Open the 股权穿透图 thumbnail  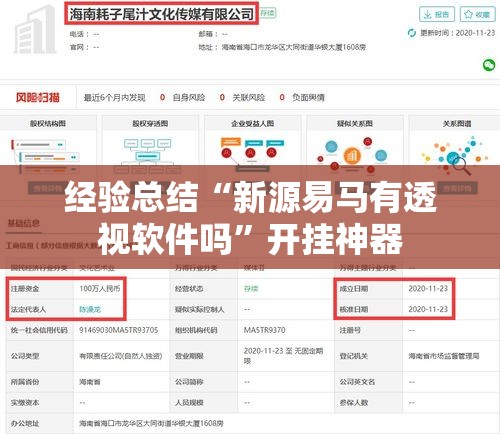click(x=150, y=156)
